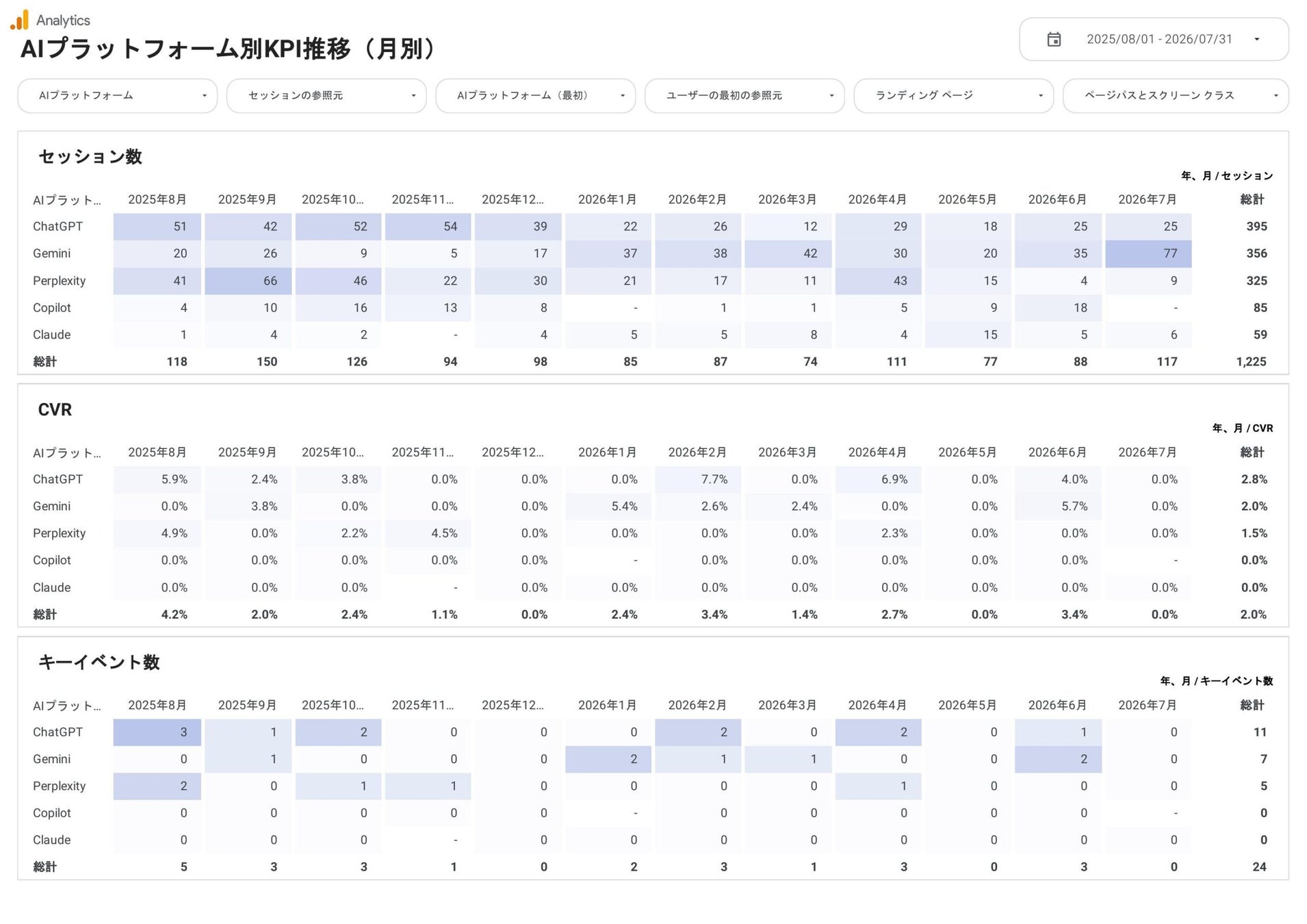Click the Google Analytics logo icon

20,20
